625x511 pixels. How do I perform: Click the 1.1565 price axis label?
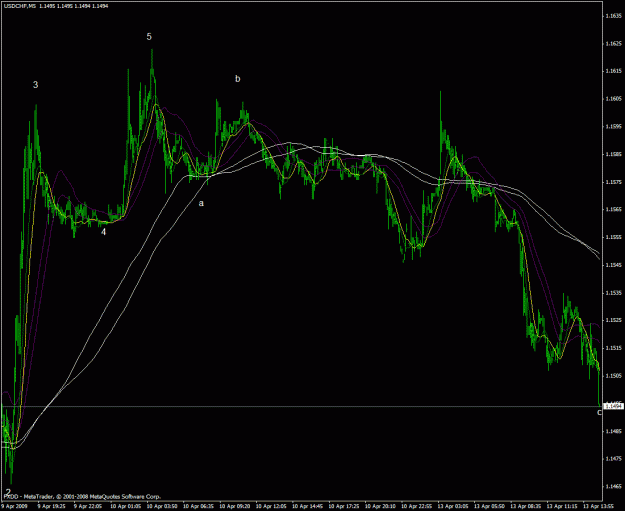613,210
